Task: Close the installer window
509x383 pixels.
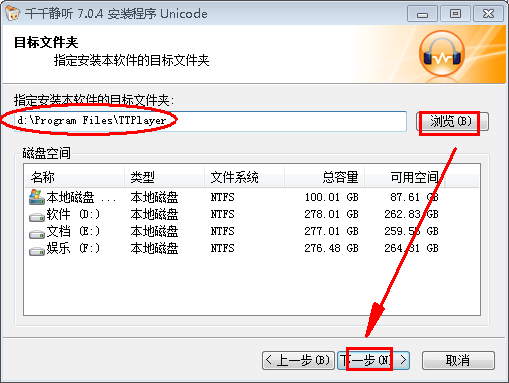Action: coord(488,14)
